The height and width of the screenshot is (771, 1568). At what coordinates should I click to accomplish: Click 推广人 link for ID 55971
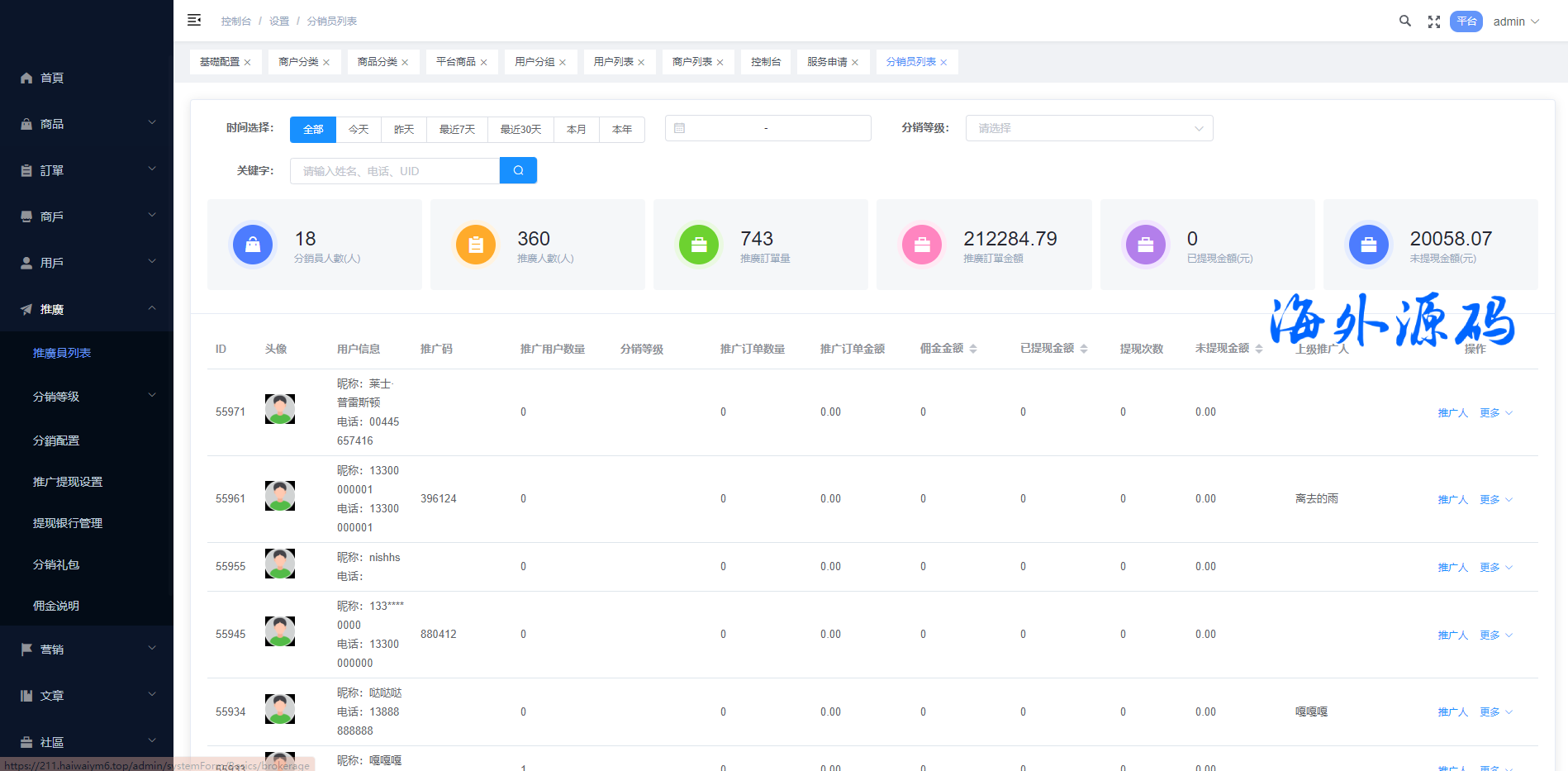[x=1452, y=413]
